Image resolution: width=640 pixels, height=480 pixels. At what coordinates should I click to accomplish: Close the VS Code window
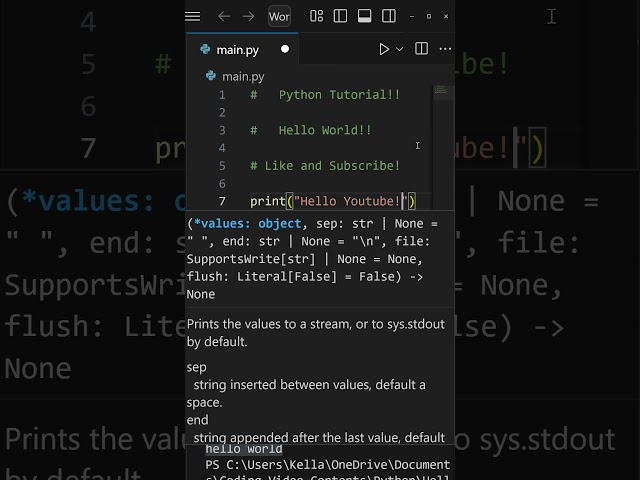[x=446, y=16]
